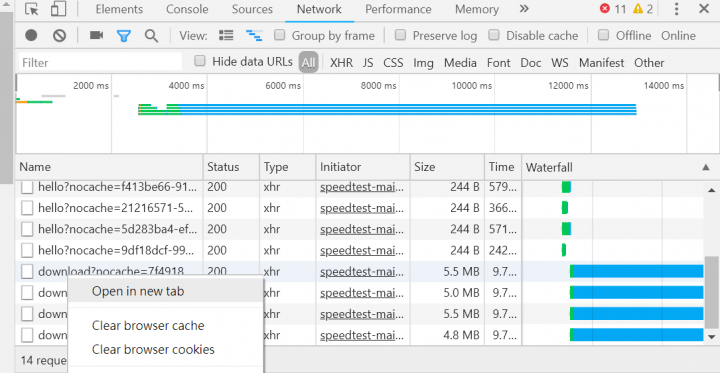The image size is (720, 373).
Task: Click the speedtest-mai initiator link in the first row
Action: [x=362, y=187]
